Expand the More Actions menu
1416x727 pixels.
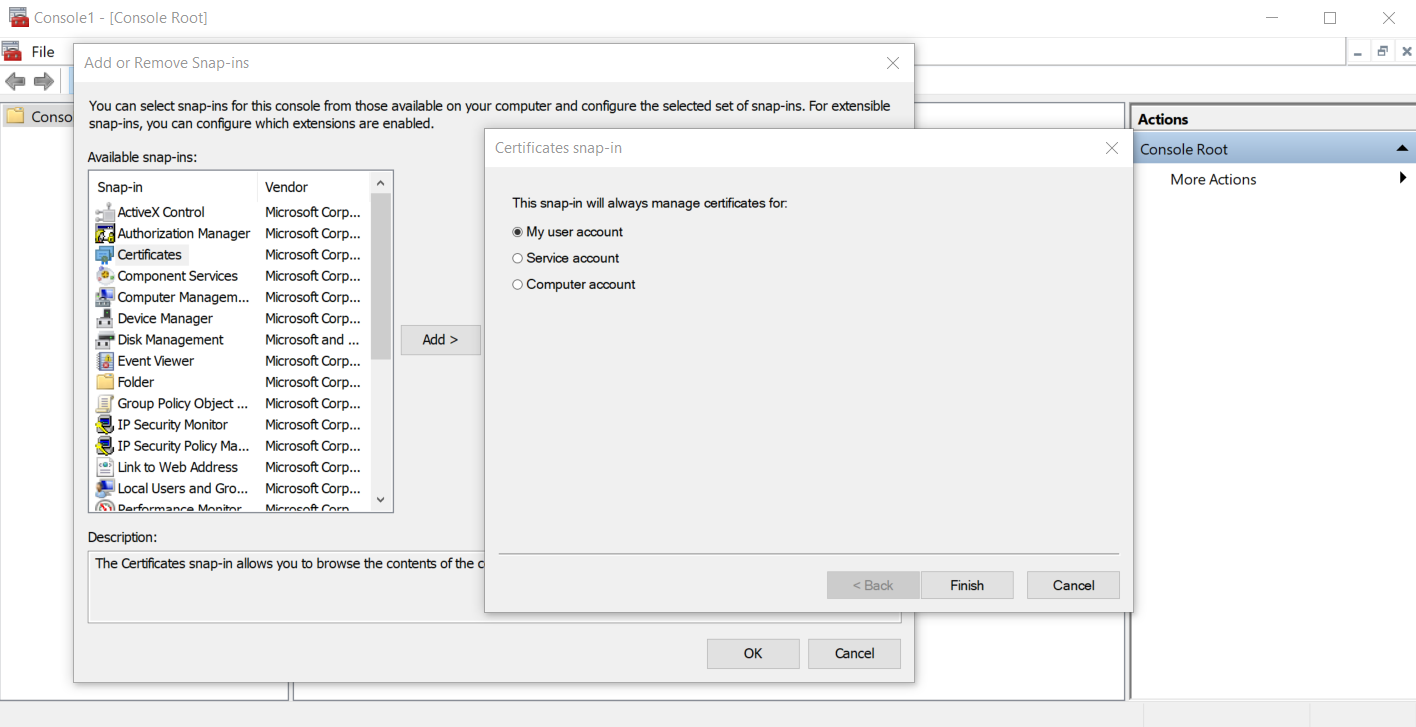[x=1403, y=178]
